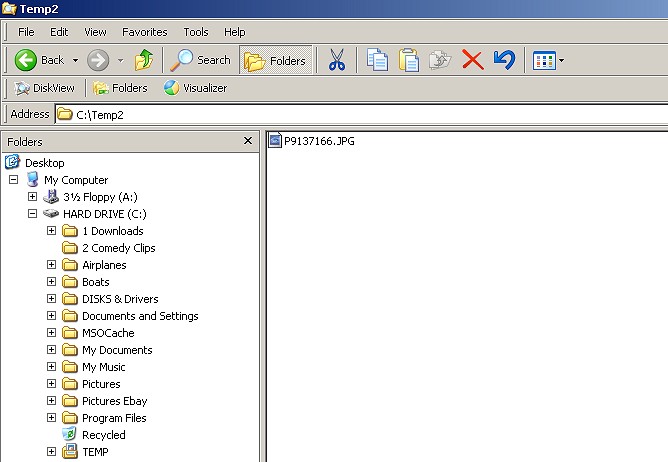Click the Paste clipboard icon

(409, 60)
